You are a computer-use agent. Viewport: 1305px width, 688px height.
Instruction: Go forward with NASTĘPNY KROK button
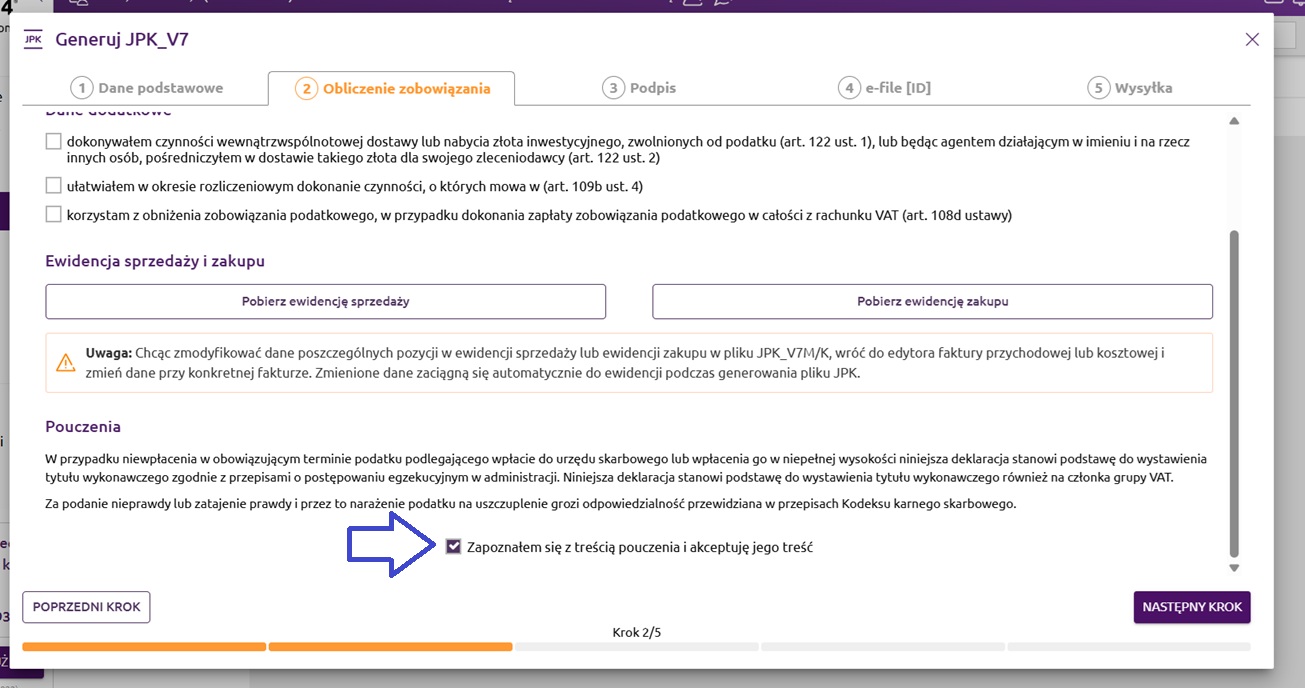pos(1191,607)
